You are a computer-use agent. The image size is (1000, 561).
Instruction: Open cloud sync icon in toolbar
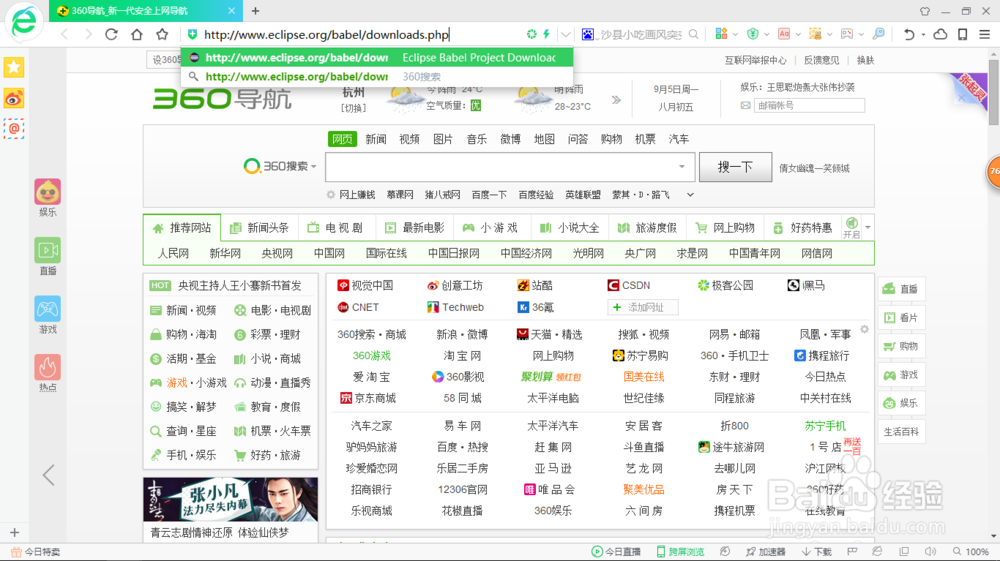pyautogui.click(x=940, y=34)
